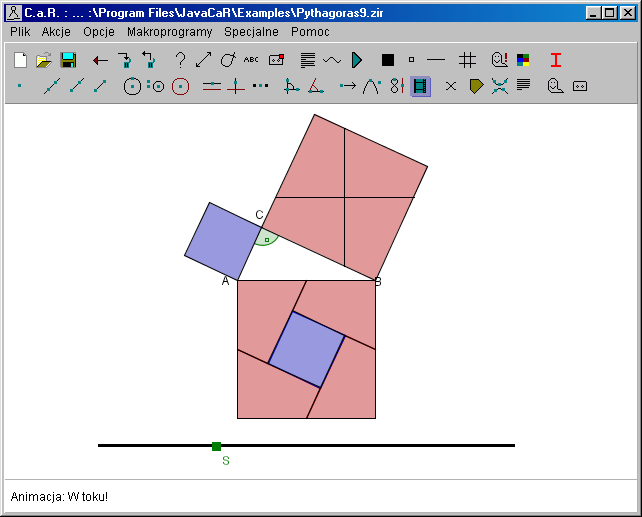642x517 pixels.
Task: Click the blue square left of point C
Action: 223,241
